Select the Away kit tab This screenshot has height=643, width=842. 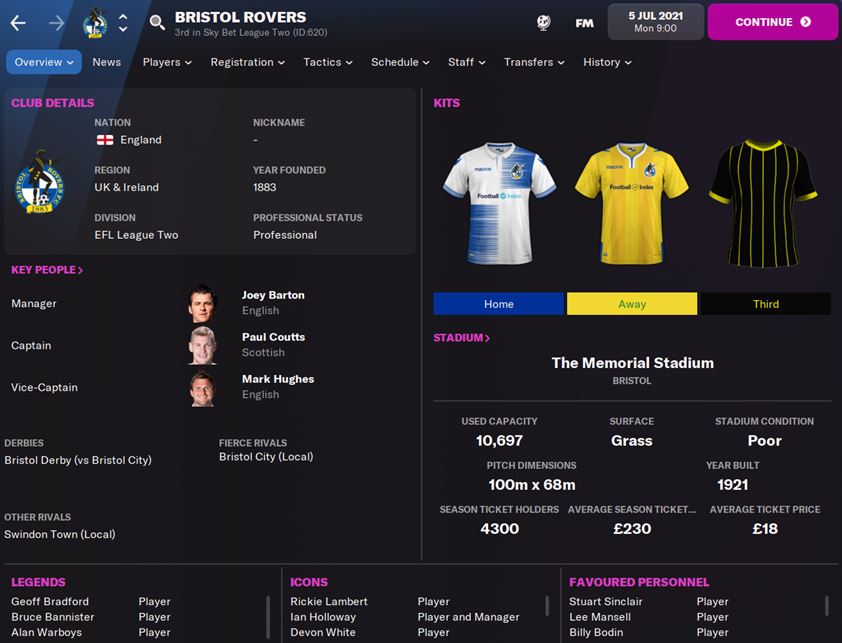click(632, 304)
